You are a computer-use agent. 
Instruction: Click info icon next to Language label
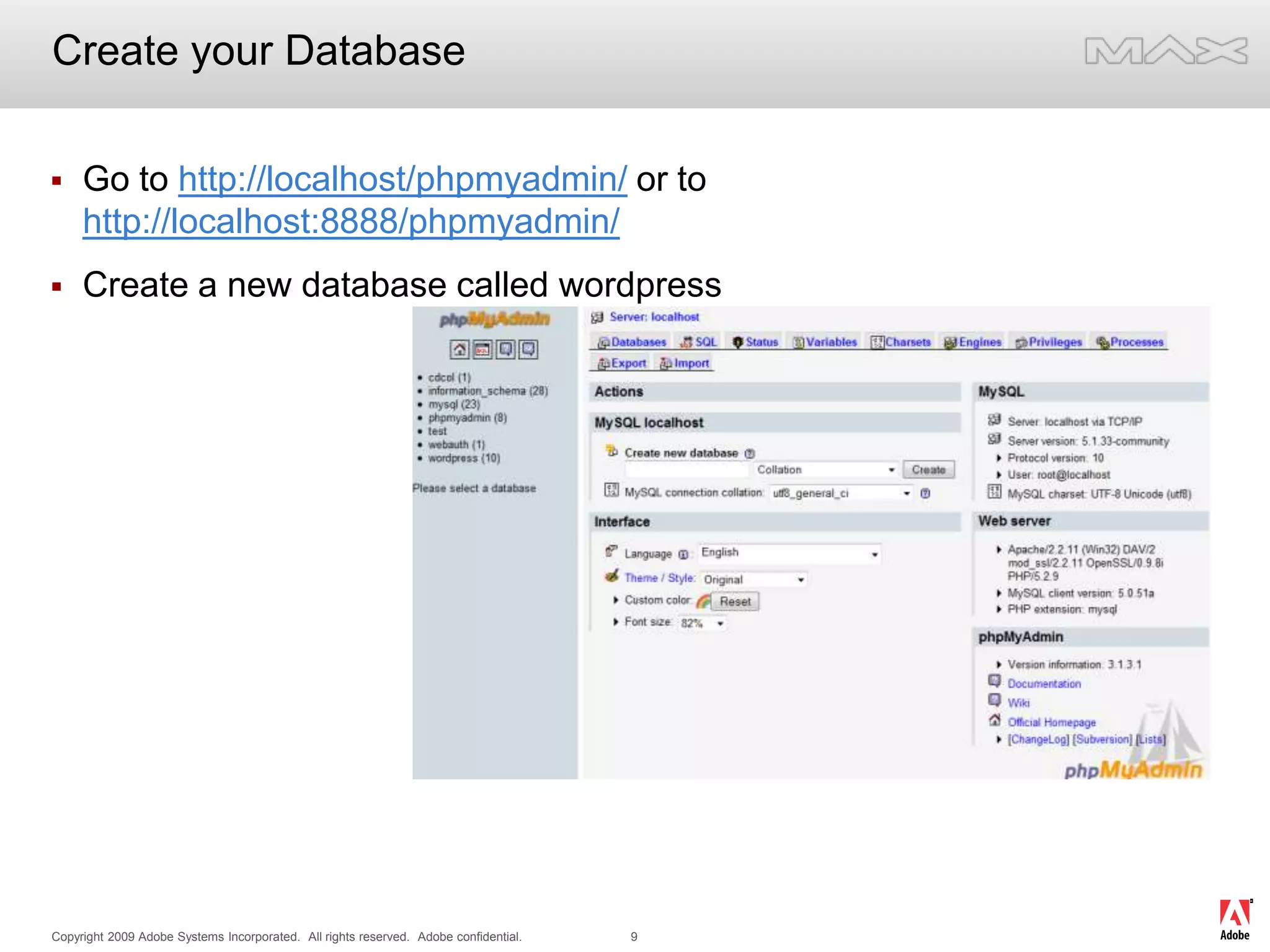[683, 555]
